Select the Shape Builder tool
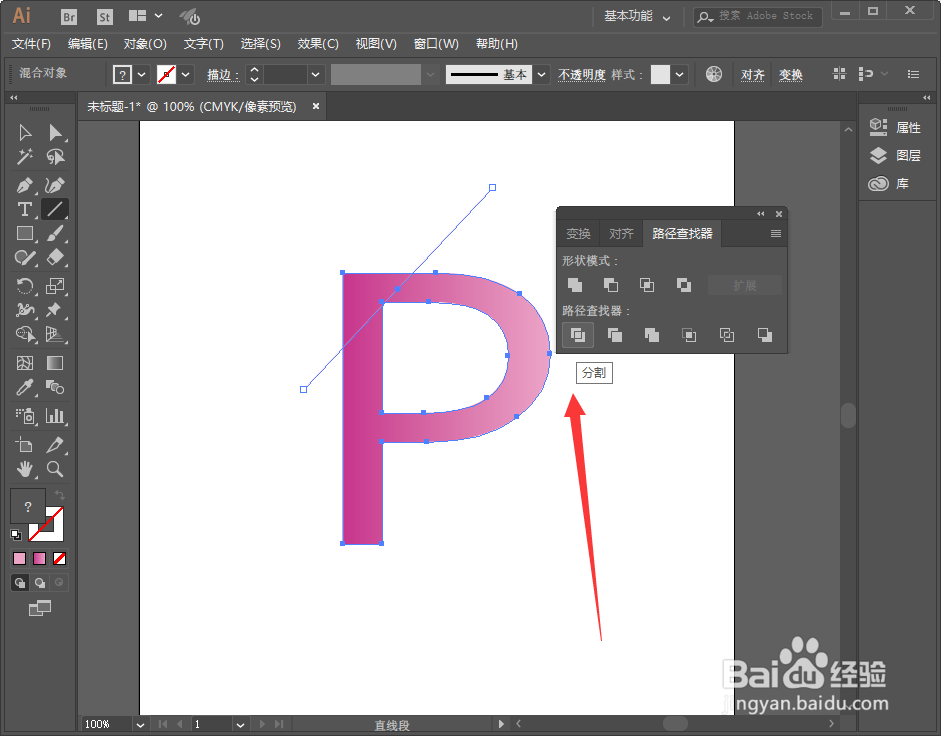 [25, 334]
